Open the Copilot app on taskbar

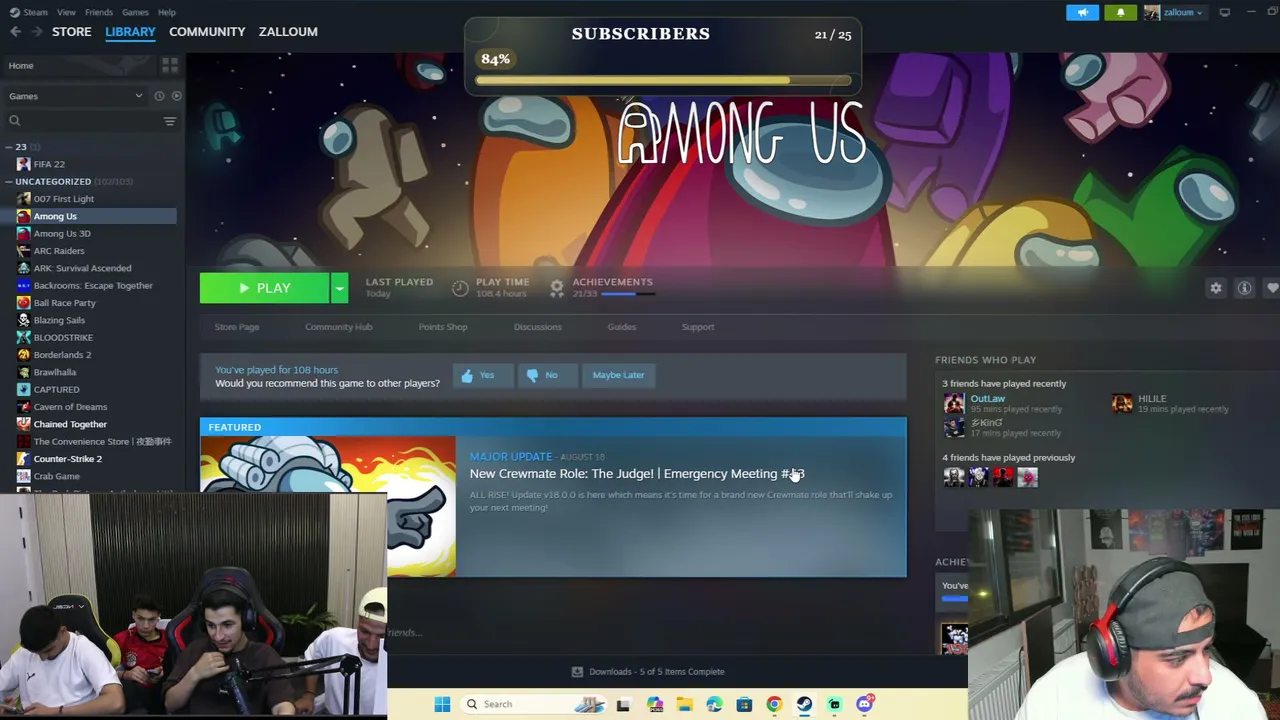pyautogui.click(x=655, y=704)
